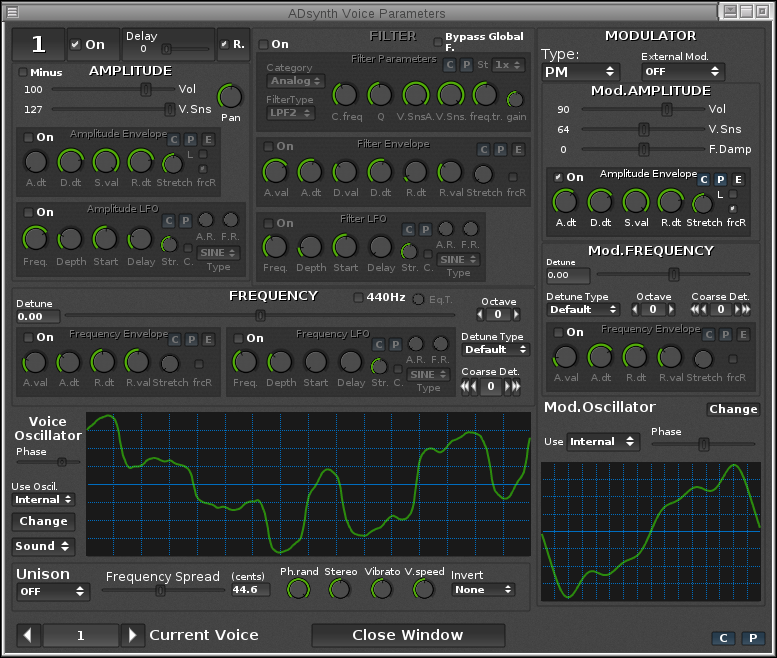
Task: Open the Unison OFF dropdown
Action: pos(52,591)
